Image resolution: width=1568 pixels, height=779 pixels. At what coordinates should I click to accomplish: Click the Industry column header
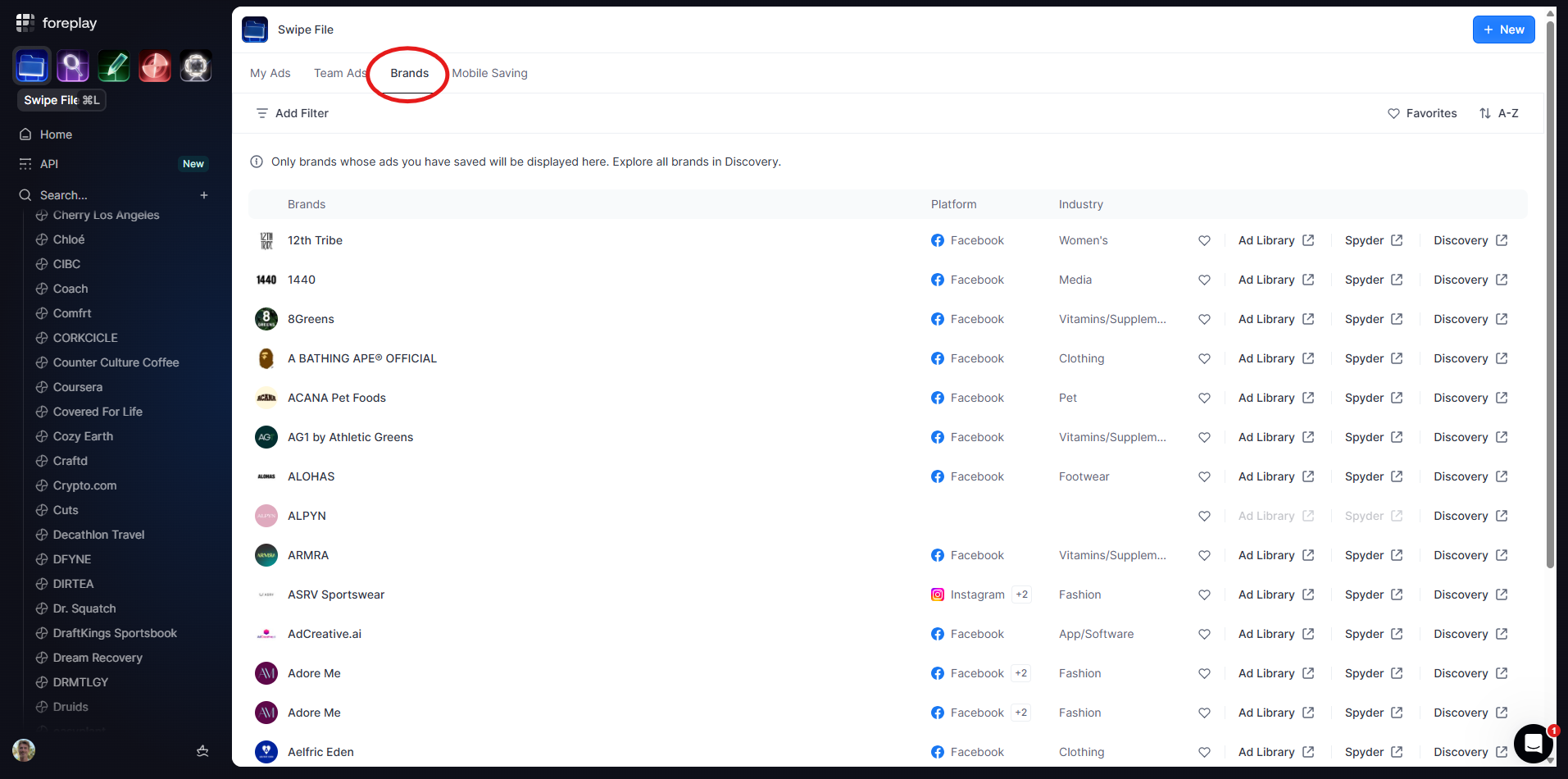[x=1080, y=204]
